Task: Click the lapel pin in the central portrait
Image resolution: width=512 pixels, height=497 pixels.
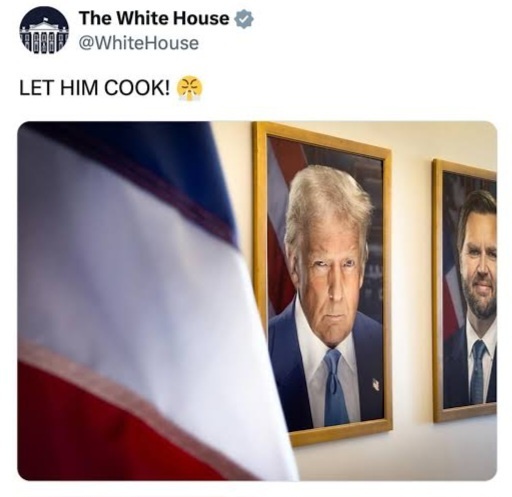Action: pos(376,385)
